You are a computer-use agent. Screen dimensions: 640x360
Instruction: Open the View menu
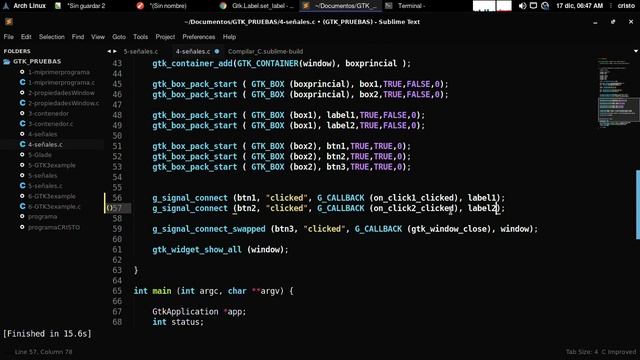coord(98,37)
